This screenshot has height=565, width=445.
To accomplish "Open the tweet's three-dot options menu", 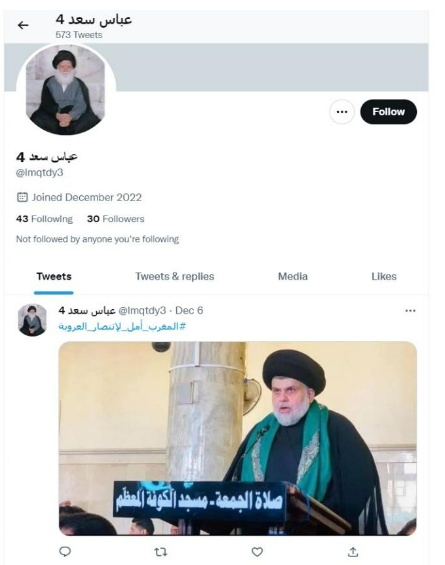I will click(x=410, y=311).
